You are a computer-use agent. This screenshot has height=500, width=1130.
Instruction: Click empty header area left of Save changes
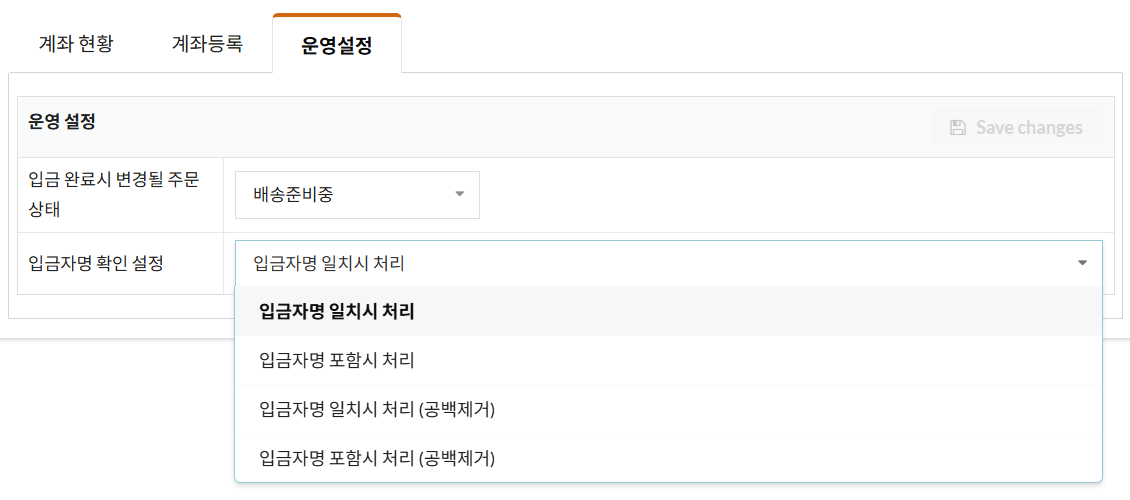[x=500, y=127]
